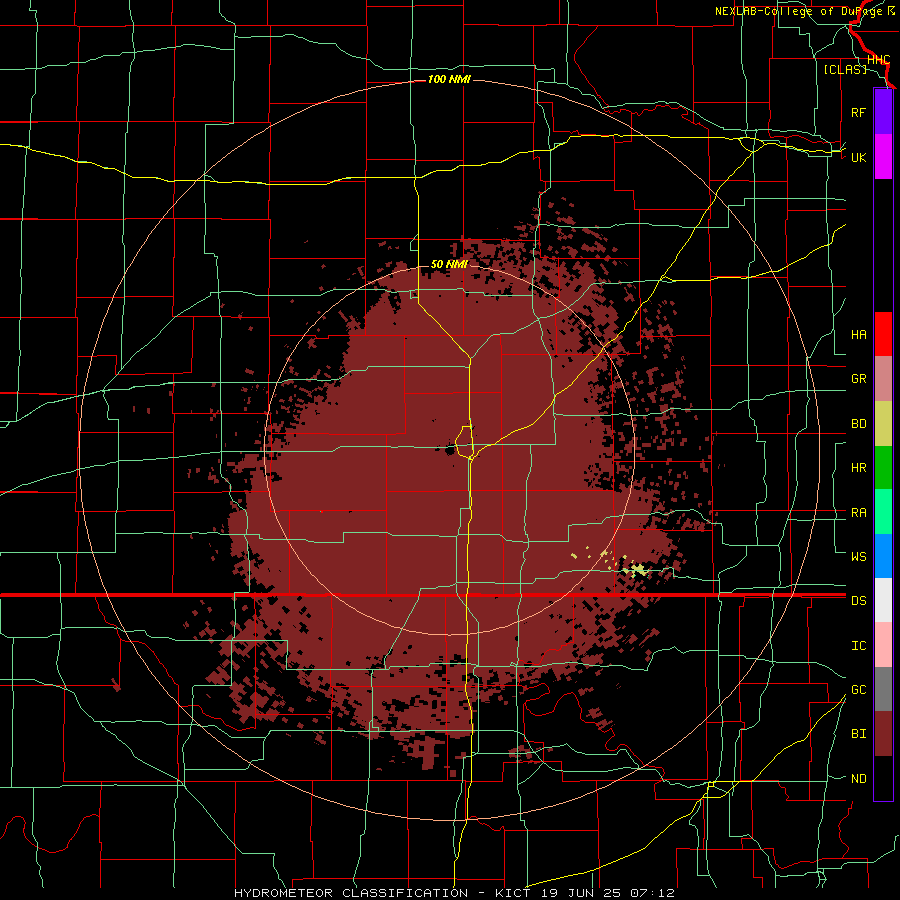Click the [CLAS] label
The height and width of the screenshot is (900, 900).
[845, 70]
